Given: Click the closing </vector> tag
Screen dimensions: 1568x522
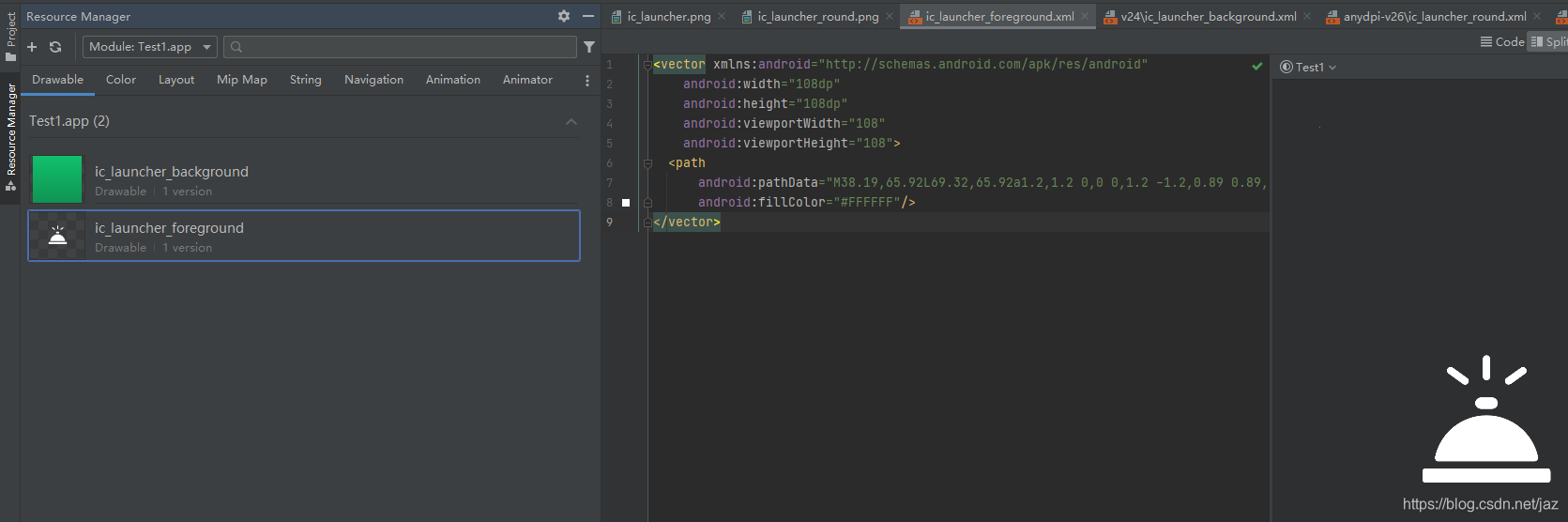Looking at the screenshot, I should (687, 223).
